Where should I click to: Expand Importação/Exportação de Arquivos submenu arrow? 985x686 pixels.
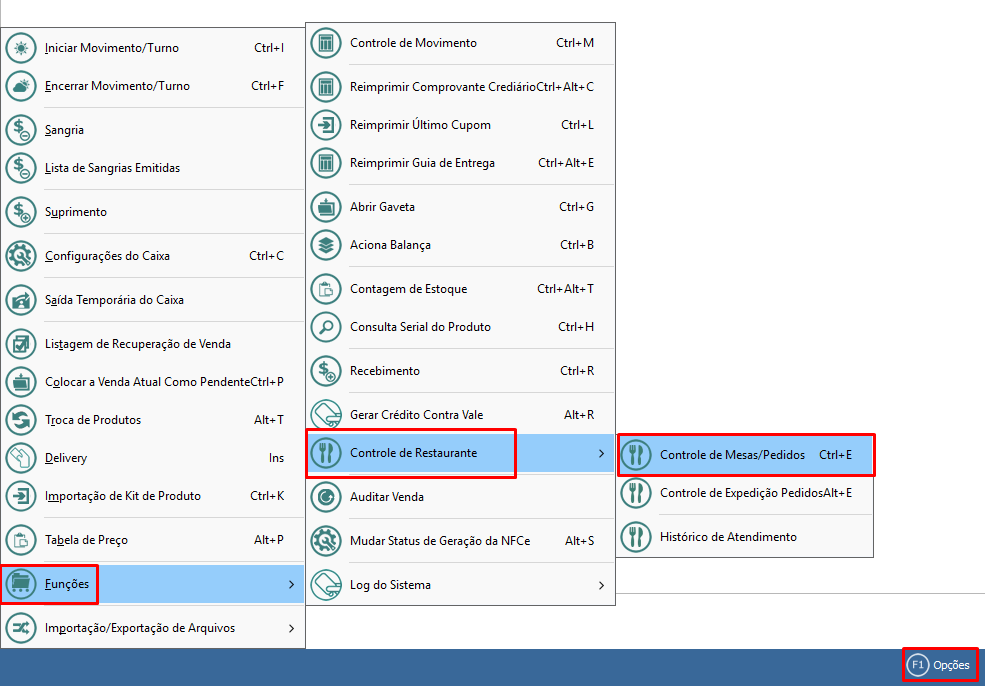coord(290,628)
